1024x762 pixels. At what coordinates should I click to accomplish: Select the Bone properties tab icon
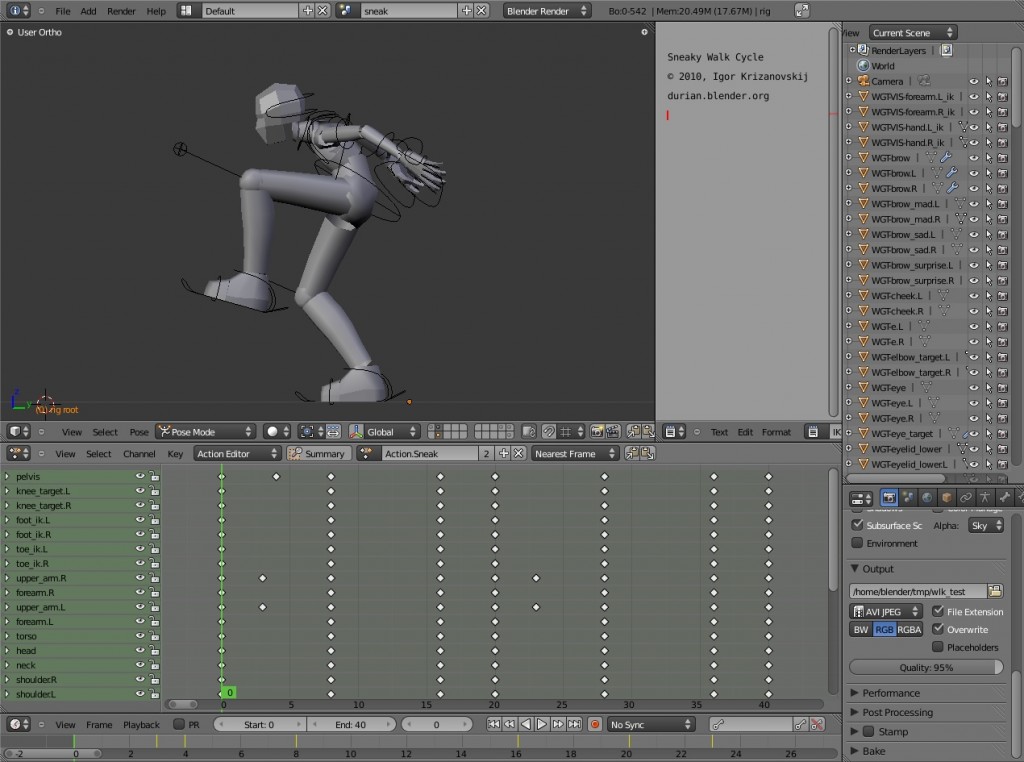[x=1003, y=497]
